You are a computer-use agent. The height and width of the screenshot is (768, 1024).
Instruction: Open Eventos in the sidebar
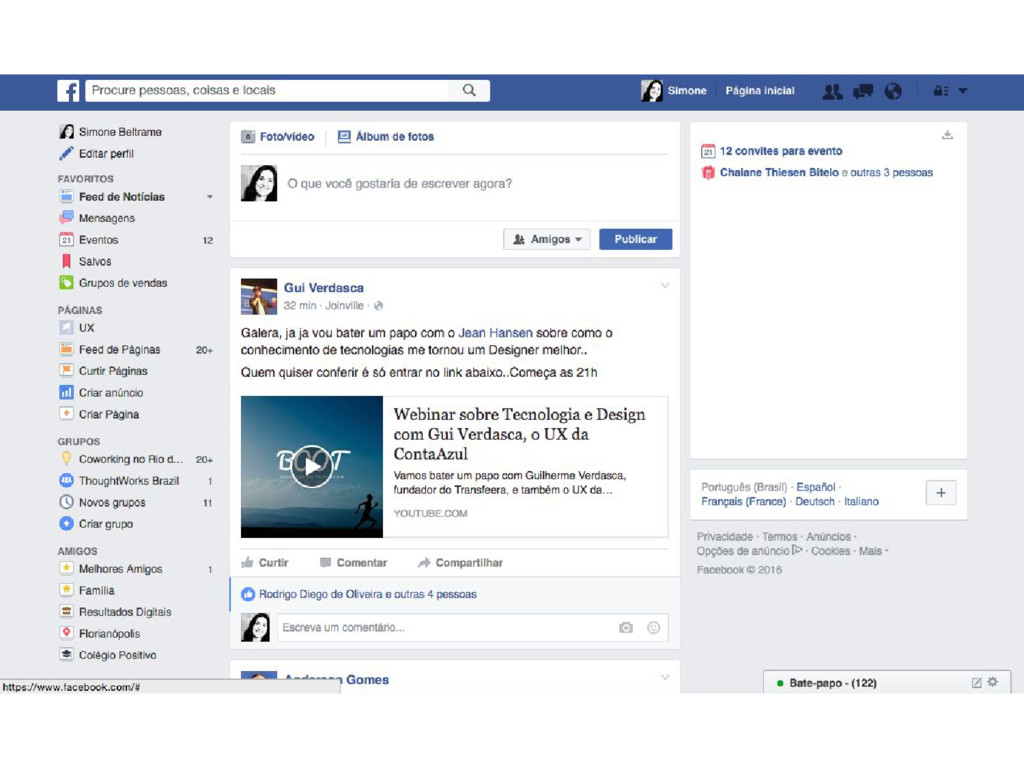tap(99, 240)
